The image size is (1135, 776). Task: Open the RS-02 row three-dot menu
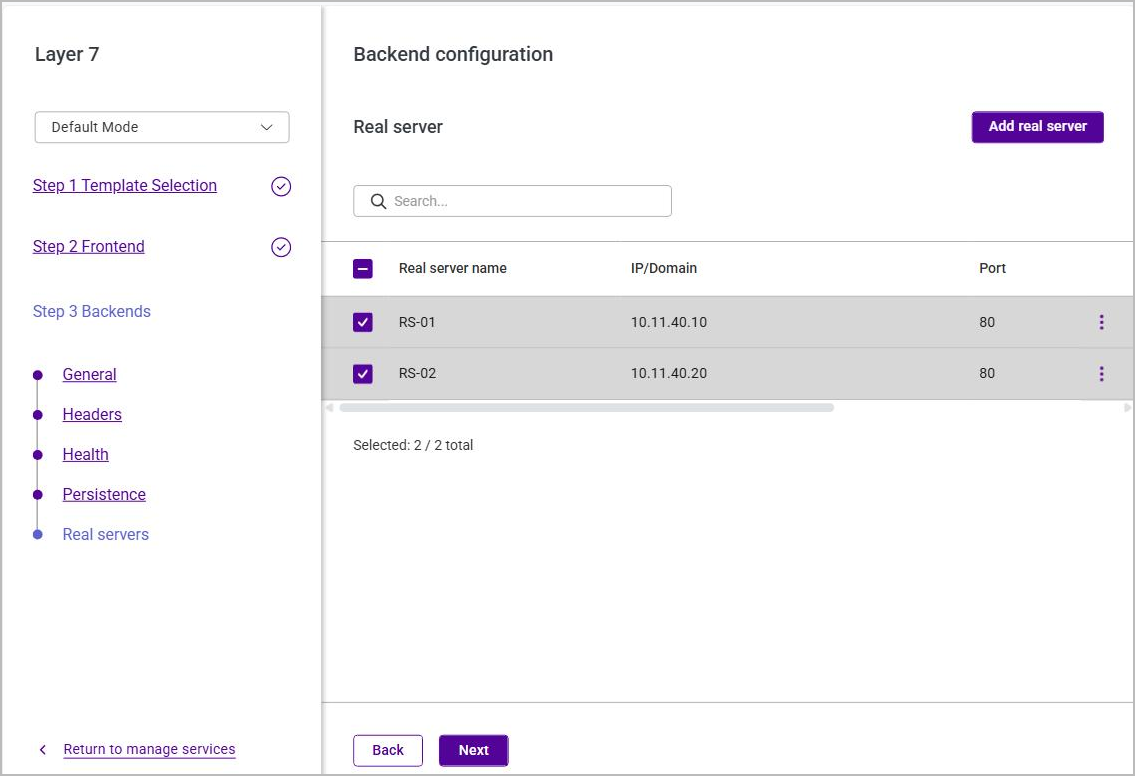pyautogui.click(x=1101, y=374)
